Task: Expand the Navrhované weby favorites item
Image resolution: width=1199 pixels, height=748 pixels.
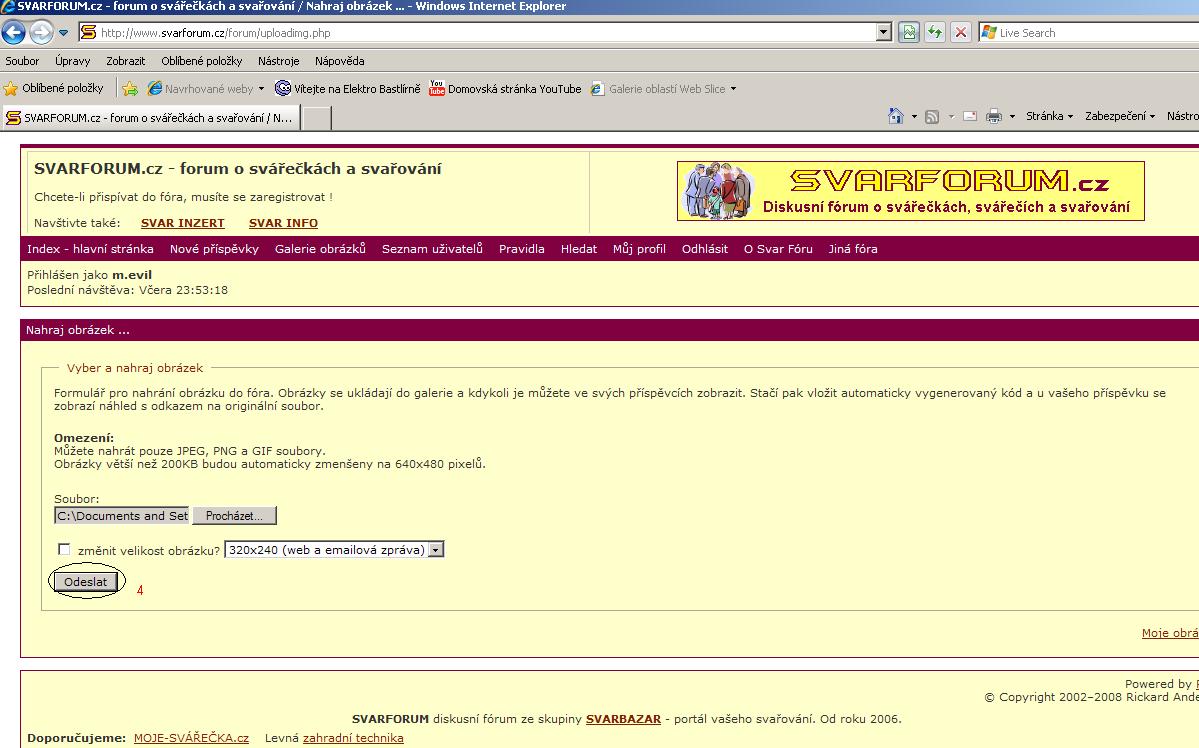Action: click(206, 89)
